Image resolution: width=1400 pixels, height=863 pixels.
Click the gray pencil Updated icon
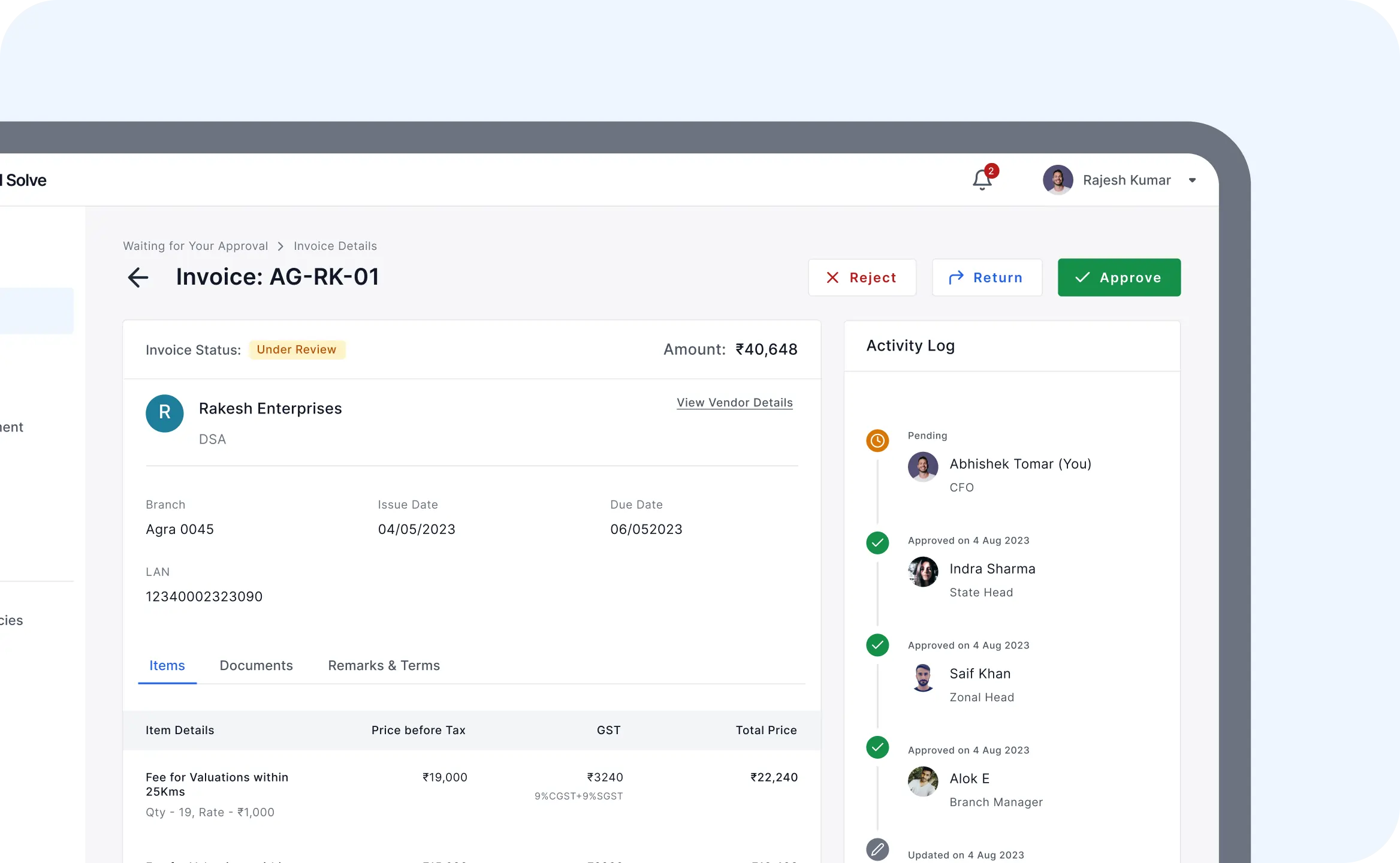pos(877,849)
